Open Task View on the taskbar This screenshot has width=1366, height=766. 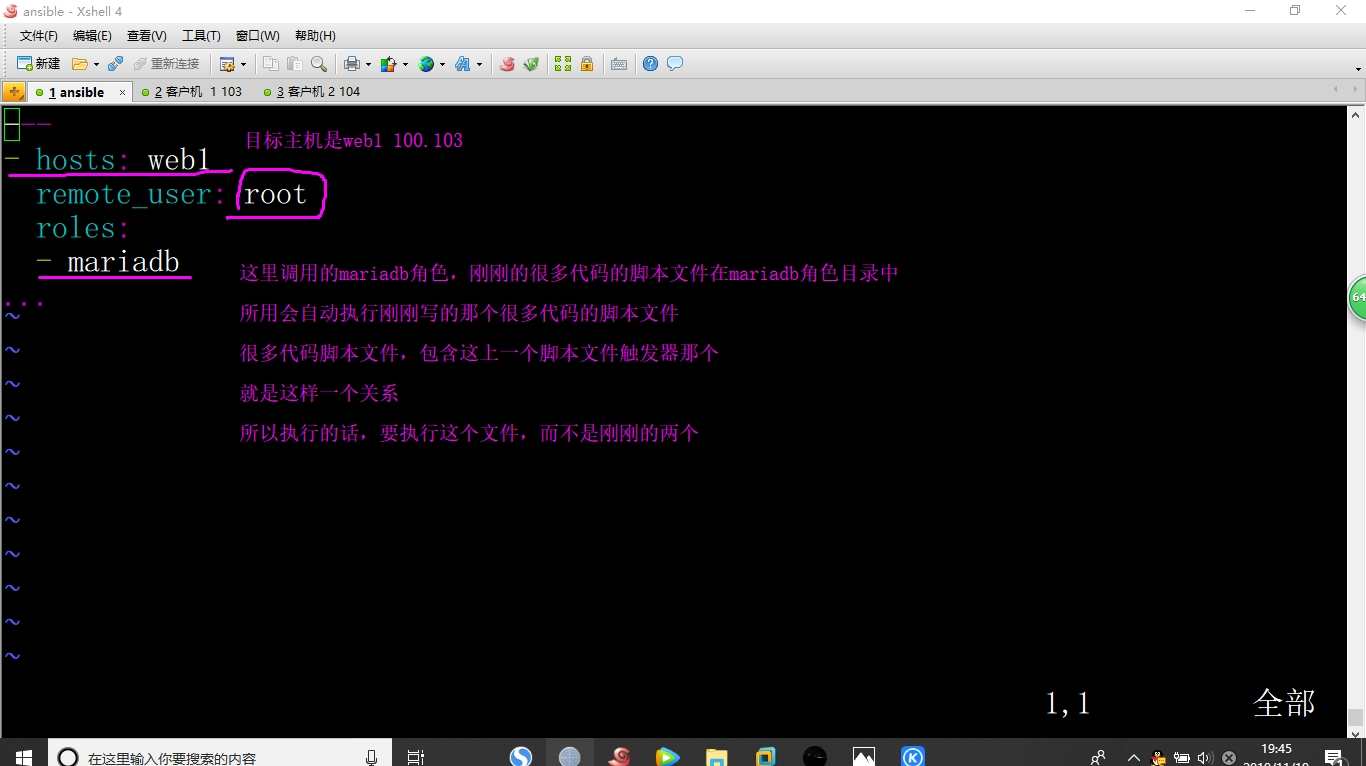point(416,757)
